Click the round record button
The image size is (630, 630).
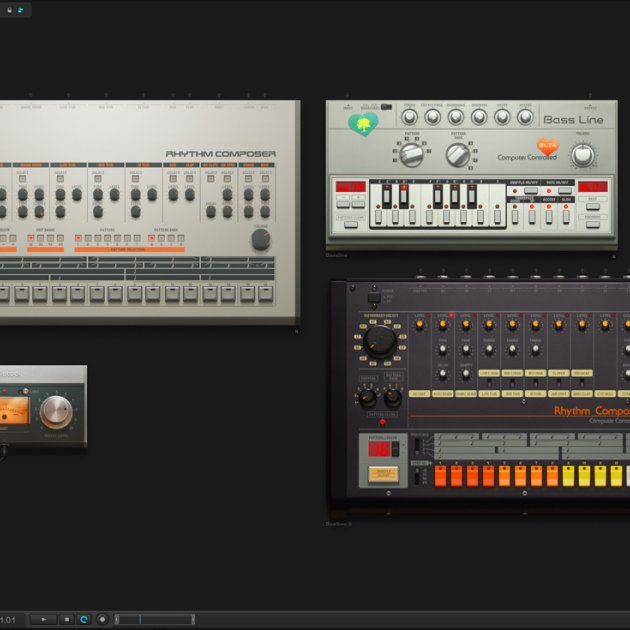point(102,620)
